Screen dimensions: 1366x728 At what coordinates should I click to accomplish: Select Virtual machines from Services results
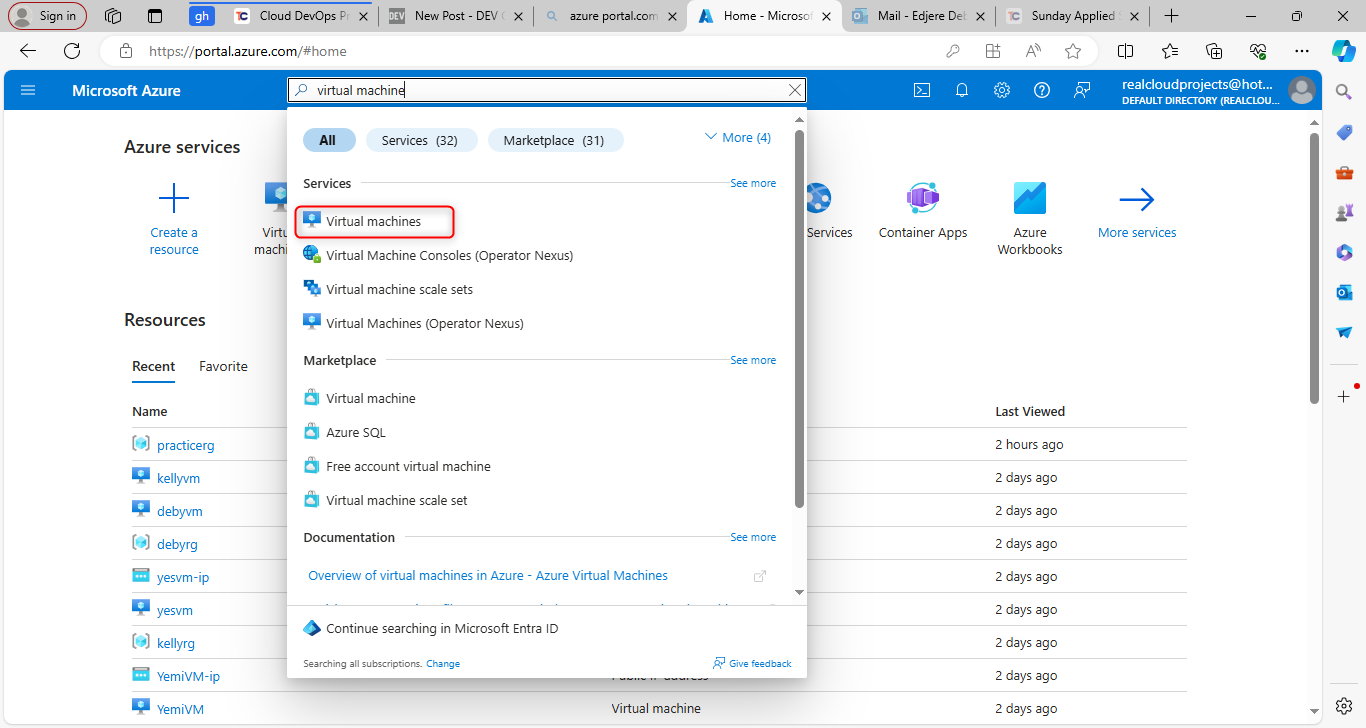373,221
